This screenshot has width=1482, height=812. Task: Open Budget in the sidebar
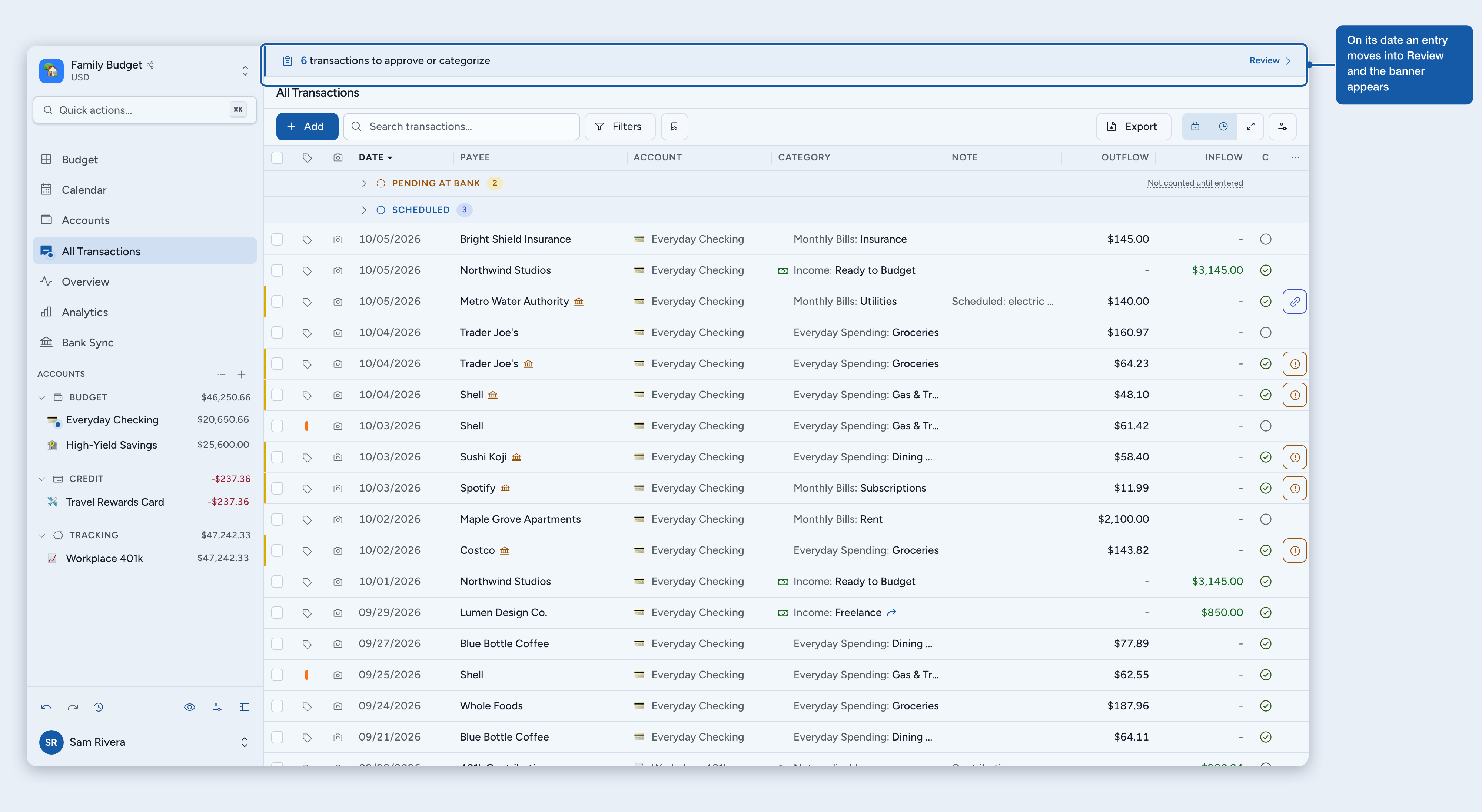coord(145,159)
